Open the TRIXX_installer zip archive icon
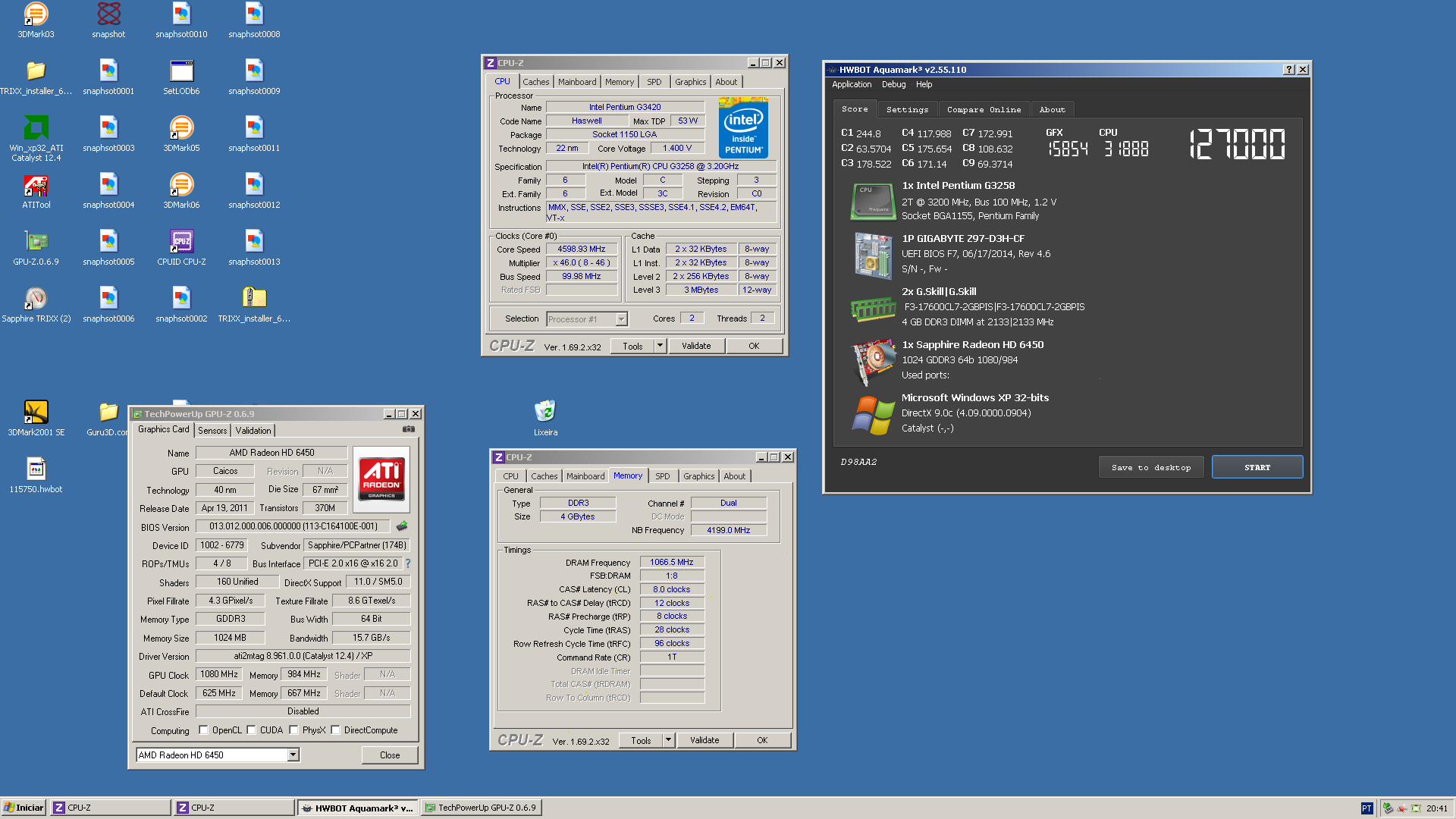The width and height of the screenshot is (1456, 819). click(x=254, y=298)
